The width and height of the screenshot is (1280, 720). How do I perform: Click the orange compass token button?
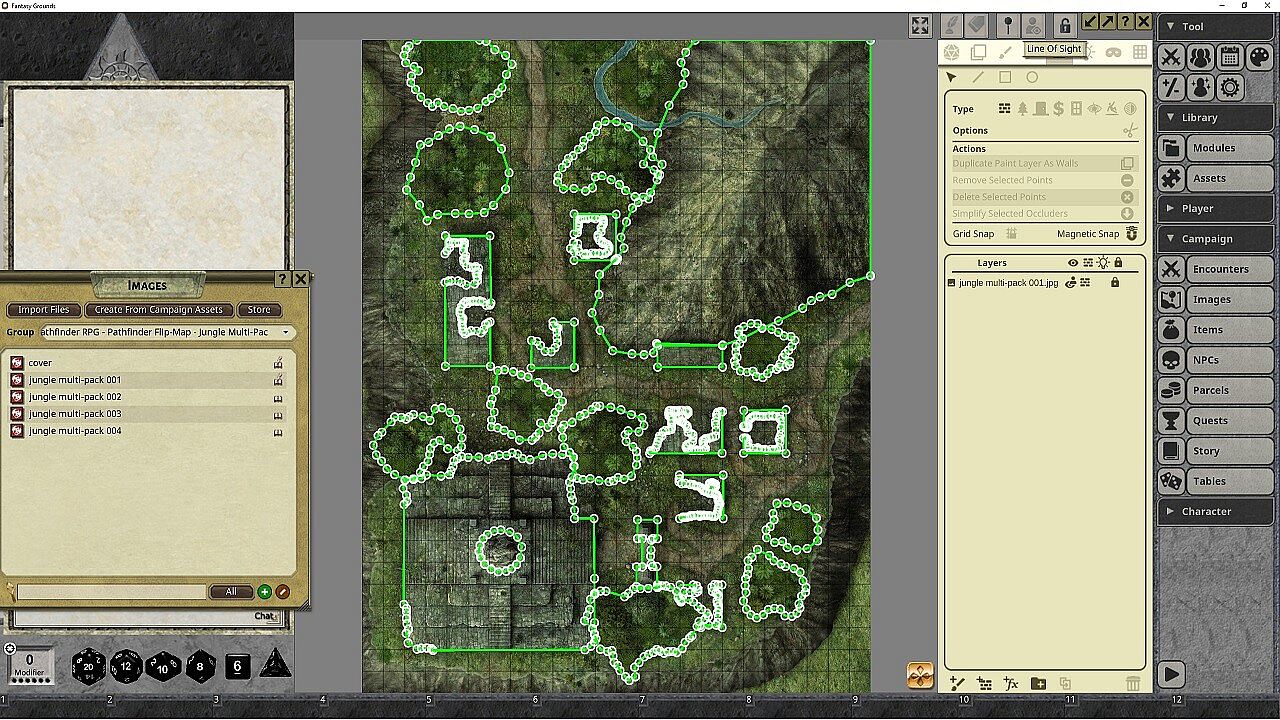tap(920, 675)
